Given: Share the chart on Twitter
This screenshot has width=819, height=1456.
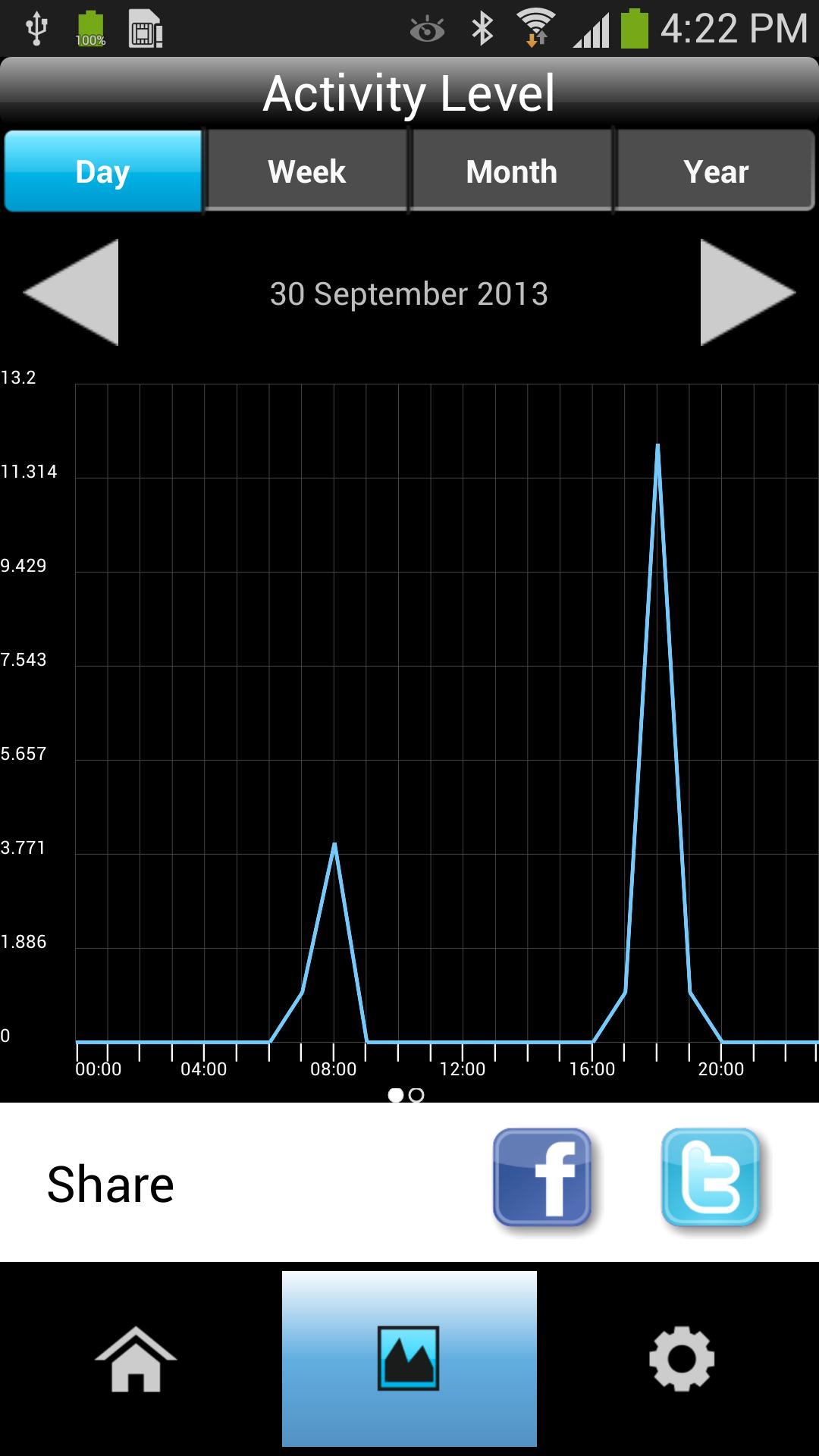Looking at the screenshot, I should pyautogui.click(x=711, y=1178).
